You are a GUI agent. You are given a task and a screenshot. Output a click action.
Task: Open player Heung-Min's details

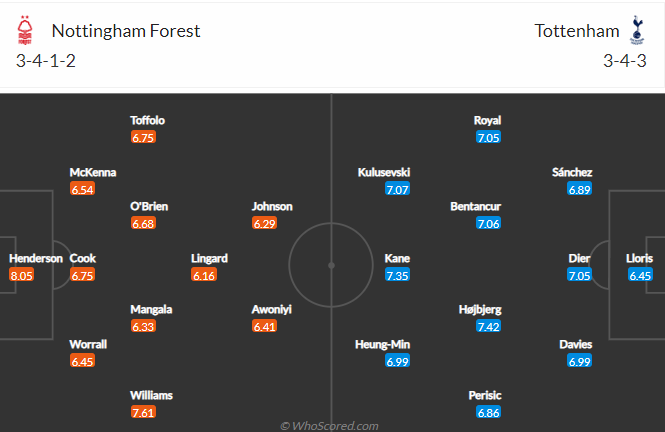point(383,345)
